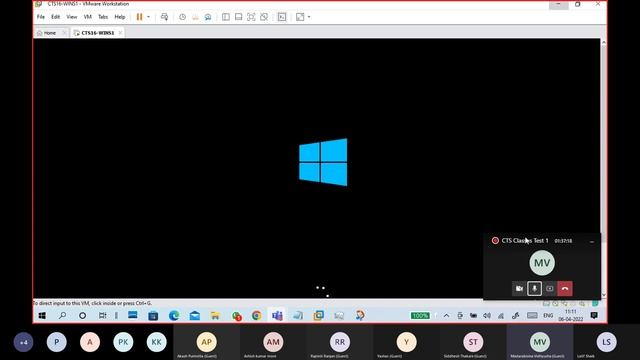Open the VM menu

[x=87, y=17]
